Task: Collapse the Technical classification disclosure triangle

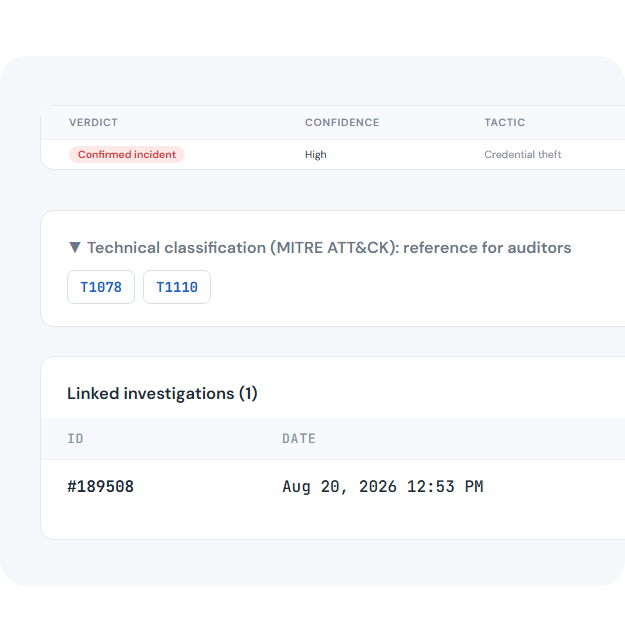Action: click(x=75, y=248)
